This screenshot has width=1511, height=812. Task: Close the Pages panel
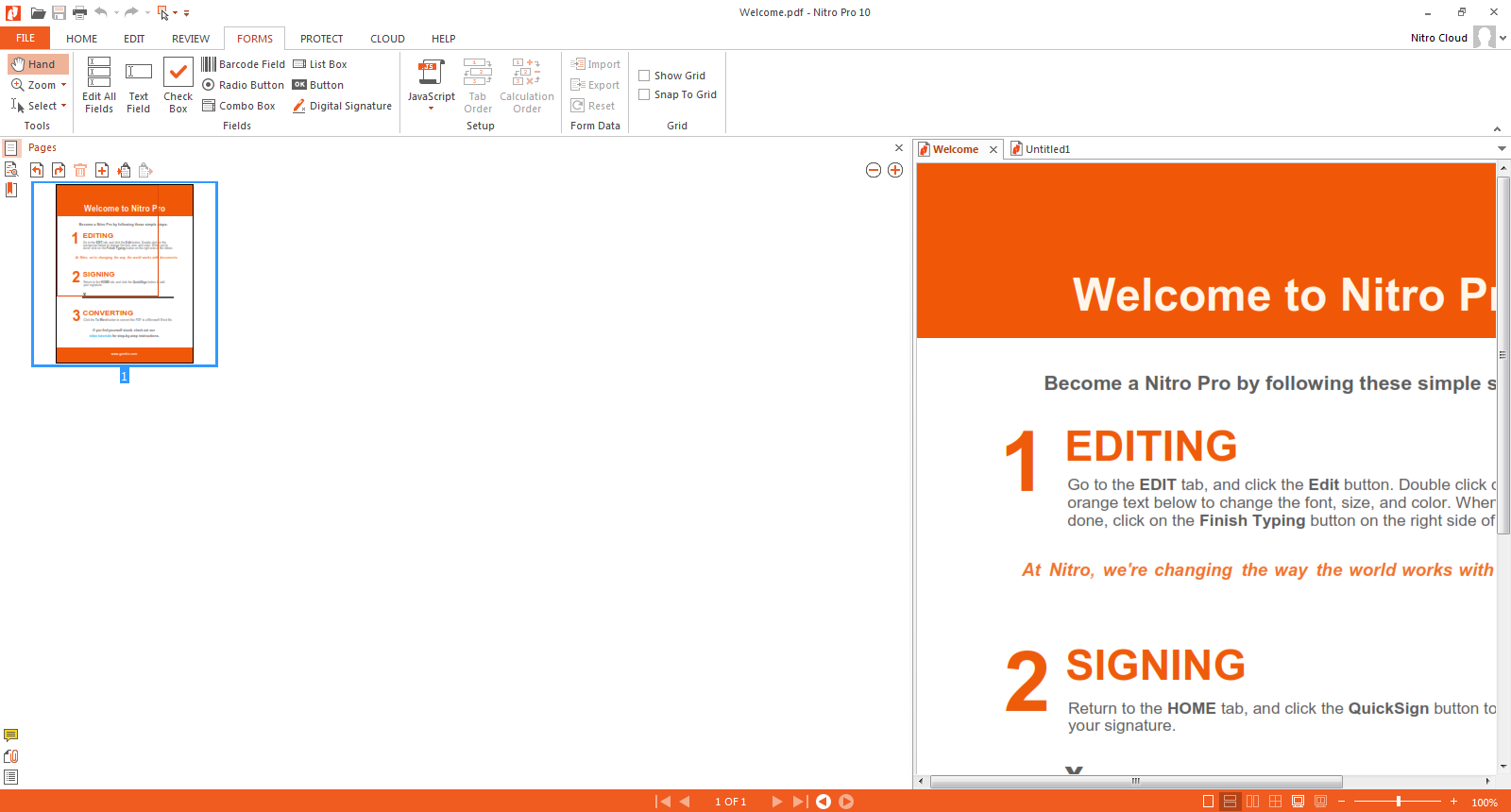tap(899, 147)
